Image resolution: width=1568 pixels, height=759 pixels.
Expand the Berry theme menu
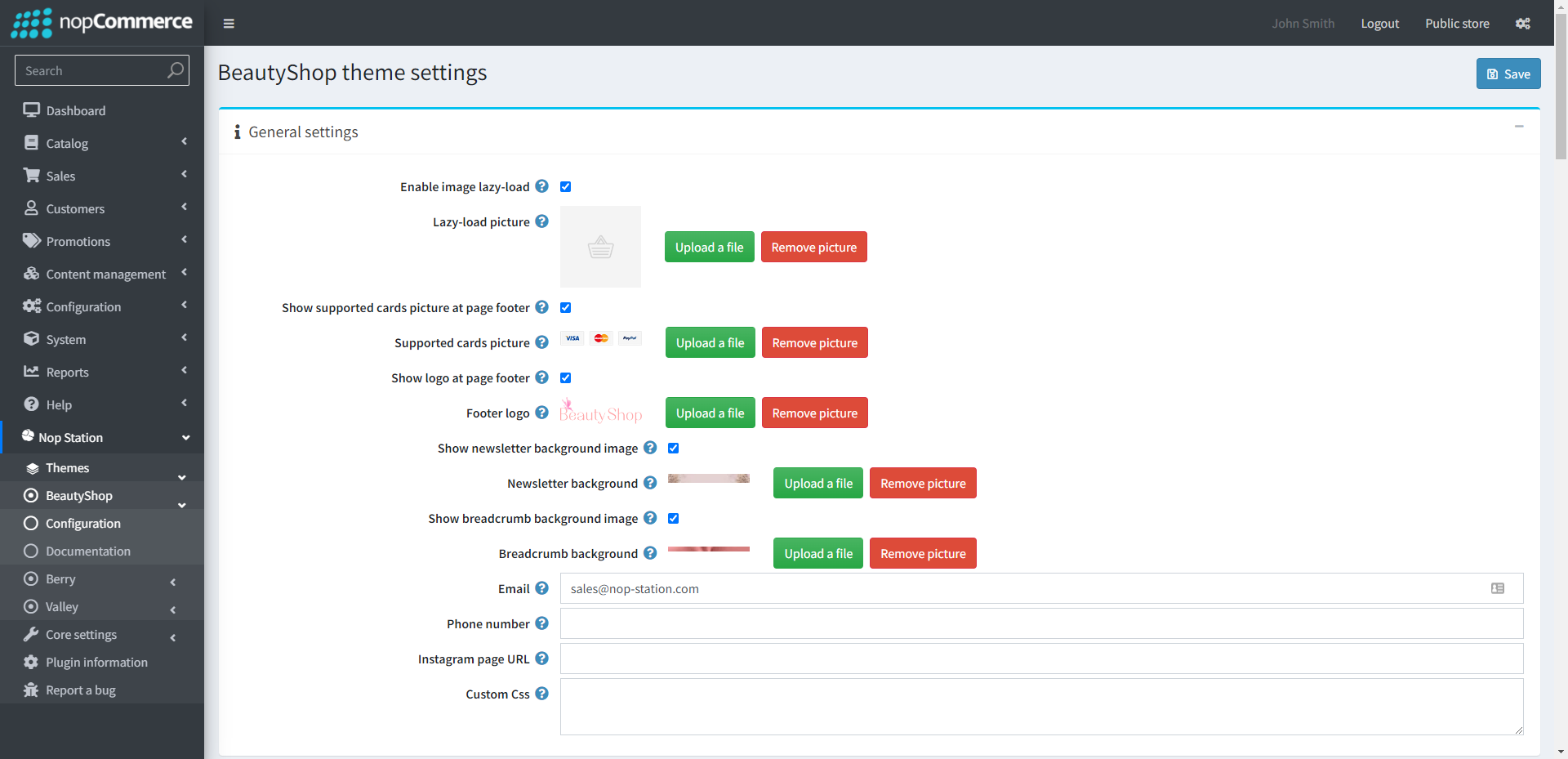[x=102, y=578]
